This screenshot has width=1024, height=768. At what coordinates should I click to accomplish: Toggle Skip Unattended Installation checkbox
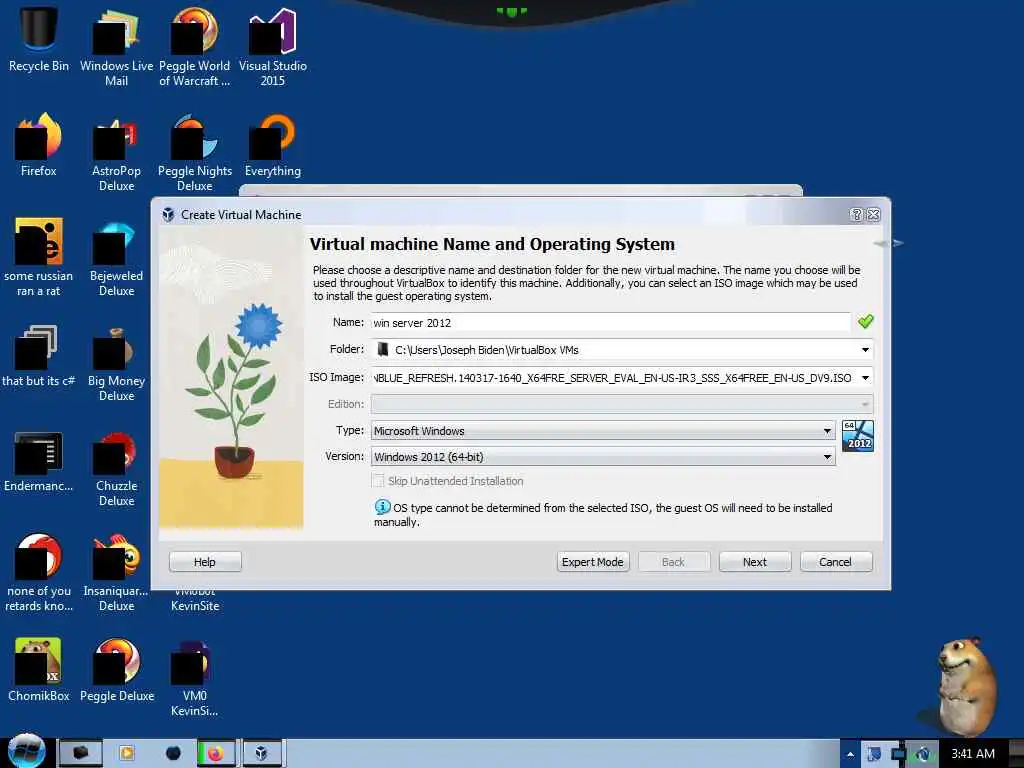377,481
